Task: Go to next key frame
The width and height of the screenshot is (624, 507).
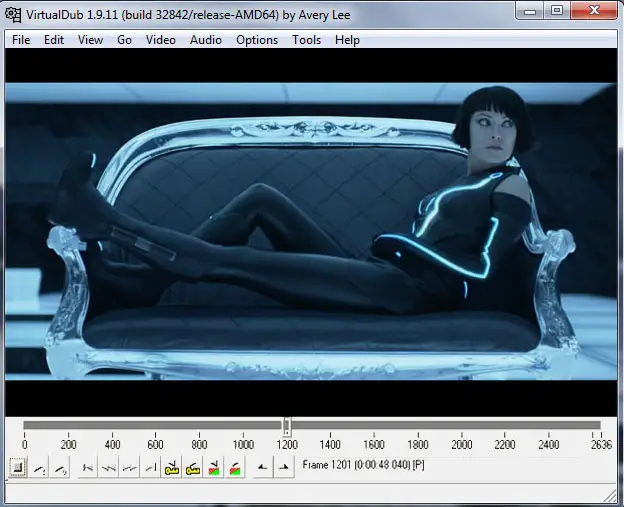Action: point(193,467)
